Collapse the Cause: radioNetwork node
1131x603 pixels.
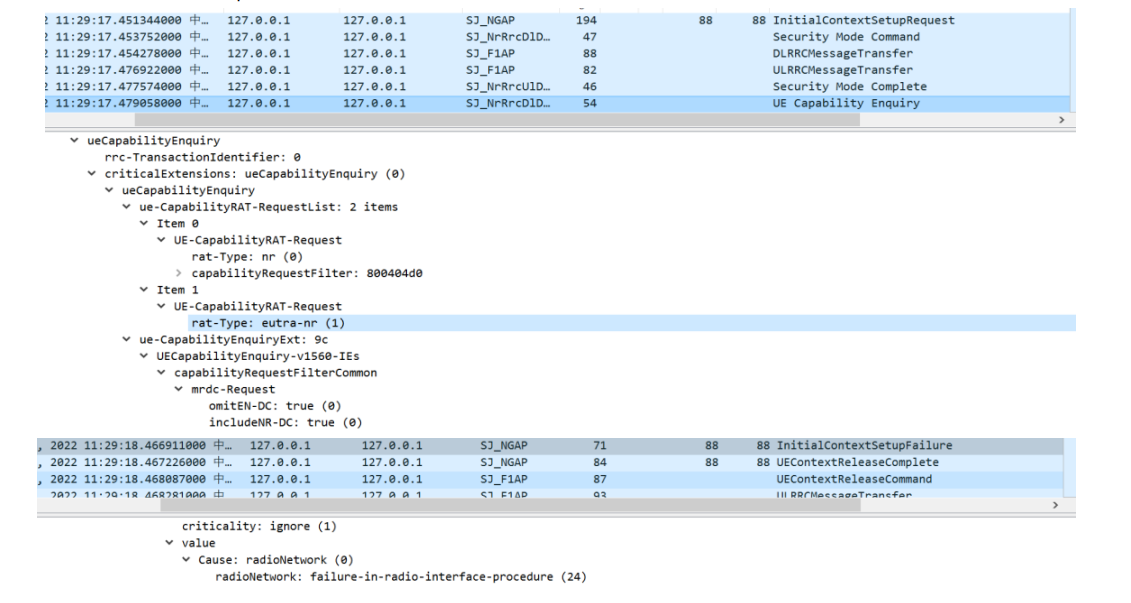[x=187, y=559]
